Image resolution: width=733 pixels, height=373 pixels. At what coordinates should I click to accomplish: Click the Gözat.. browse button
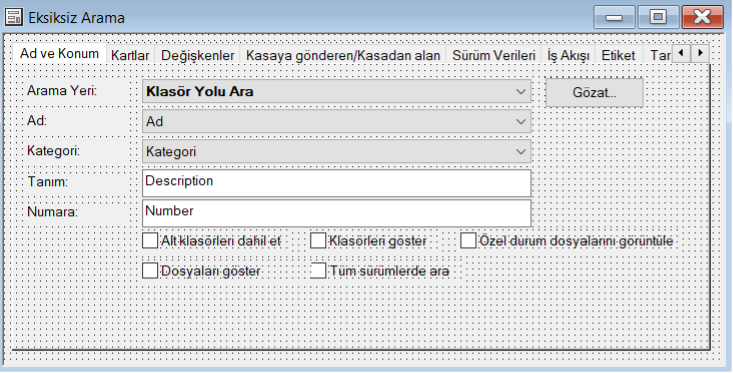click(594, 93)
